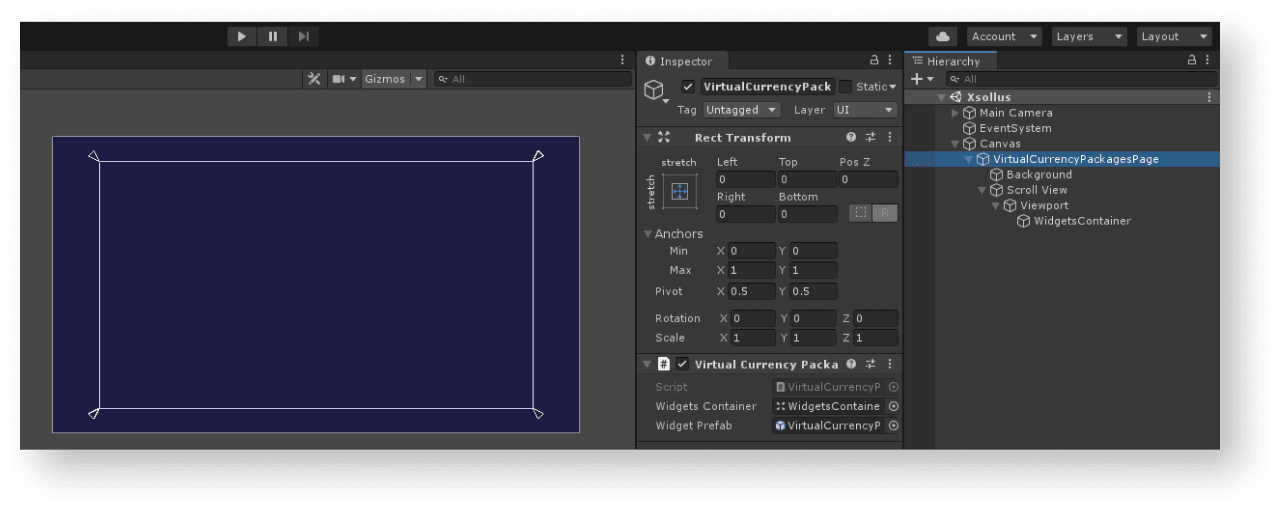1280x510 pixels.
Task: Expand the Main Camera tree node
Action: point(955,113)
